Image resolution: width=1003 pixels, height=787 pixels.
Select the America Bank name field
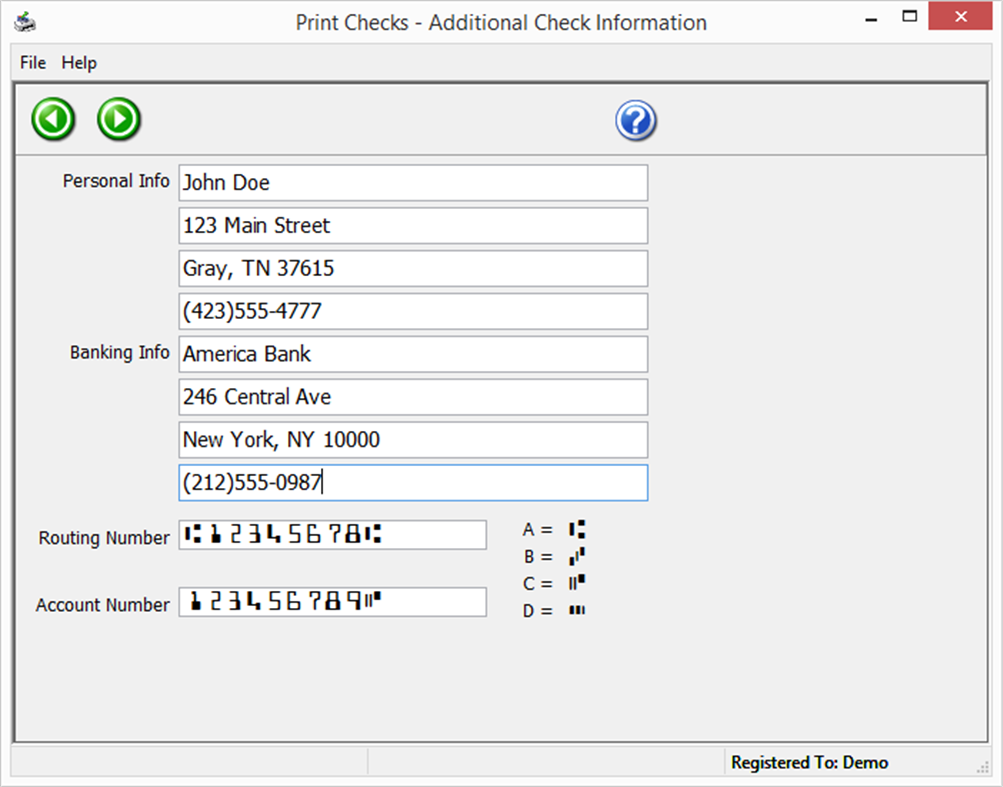point(413,354)
